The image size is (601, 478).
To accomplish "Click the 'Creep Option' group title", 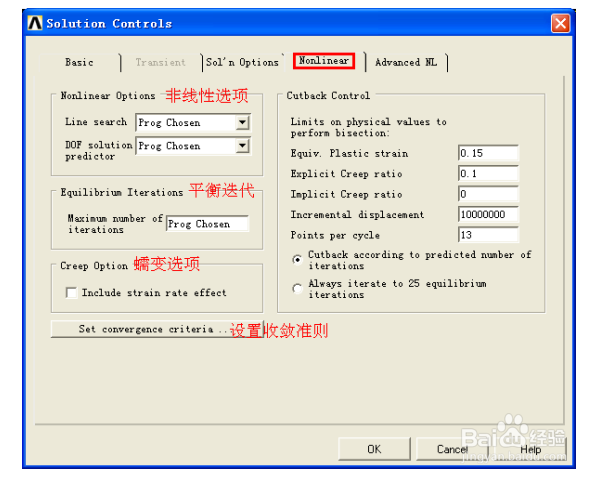I will [94, 266].
